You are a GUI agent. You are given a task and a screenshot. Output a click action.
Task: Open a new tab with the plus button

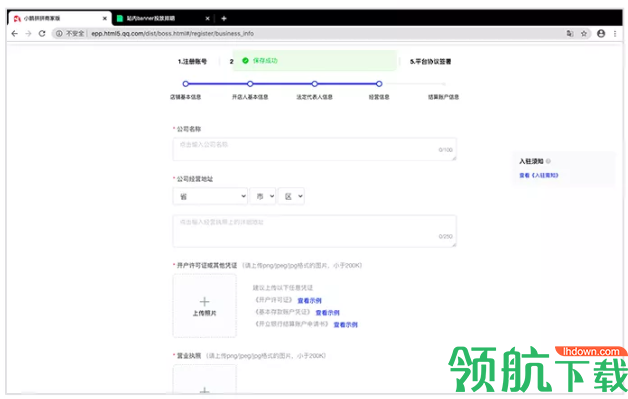point(224,18)
